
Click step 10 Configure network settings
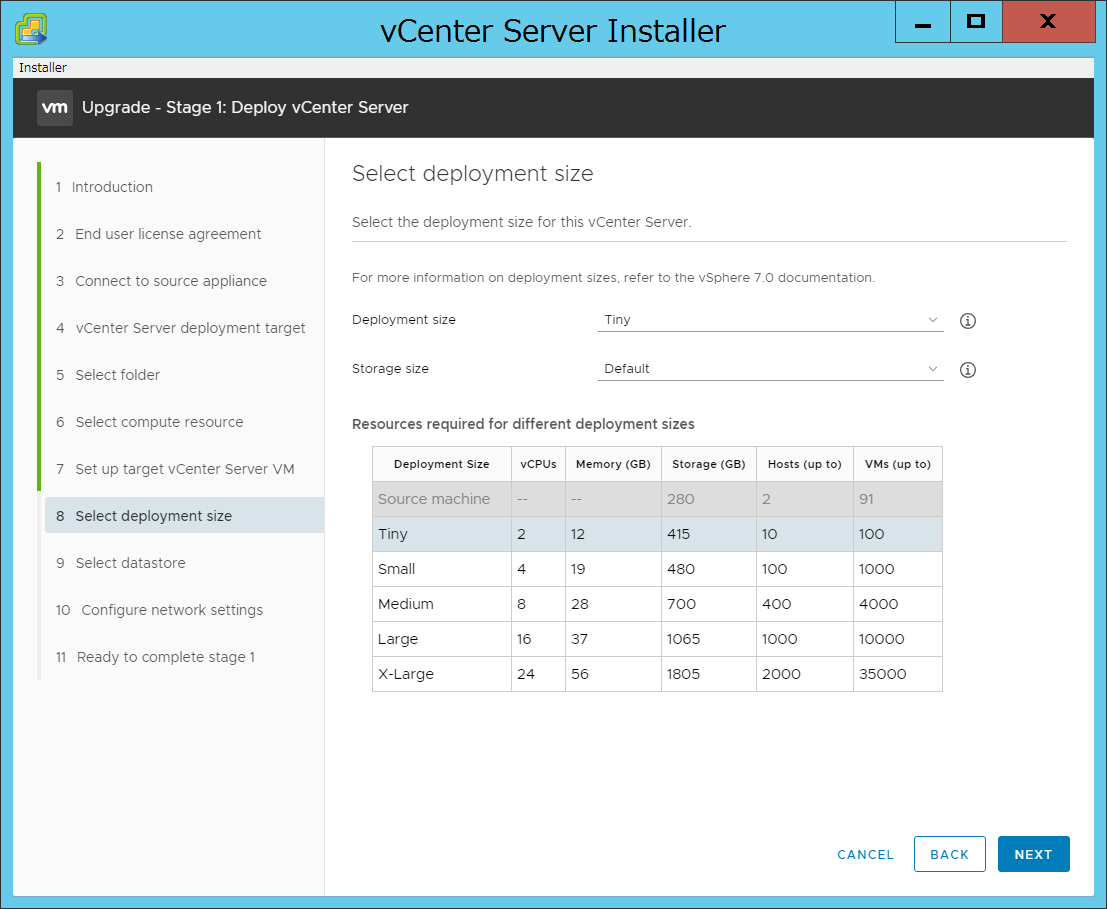[160, 610]
